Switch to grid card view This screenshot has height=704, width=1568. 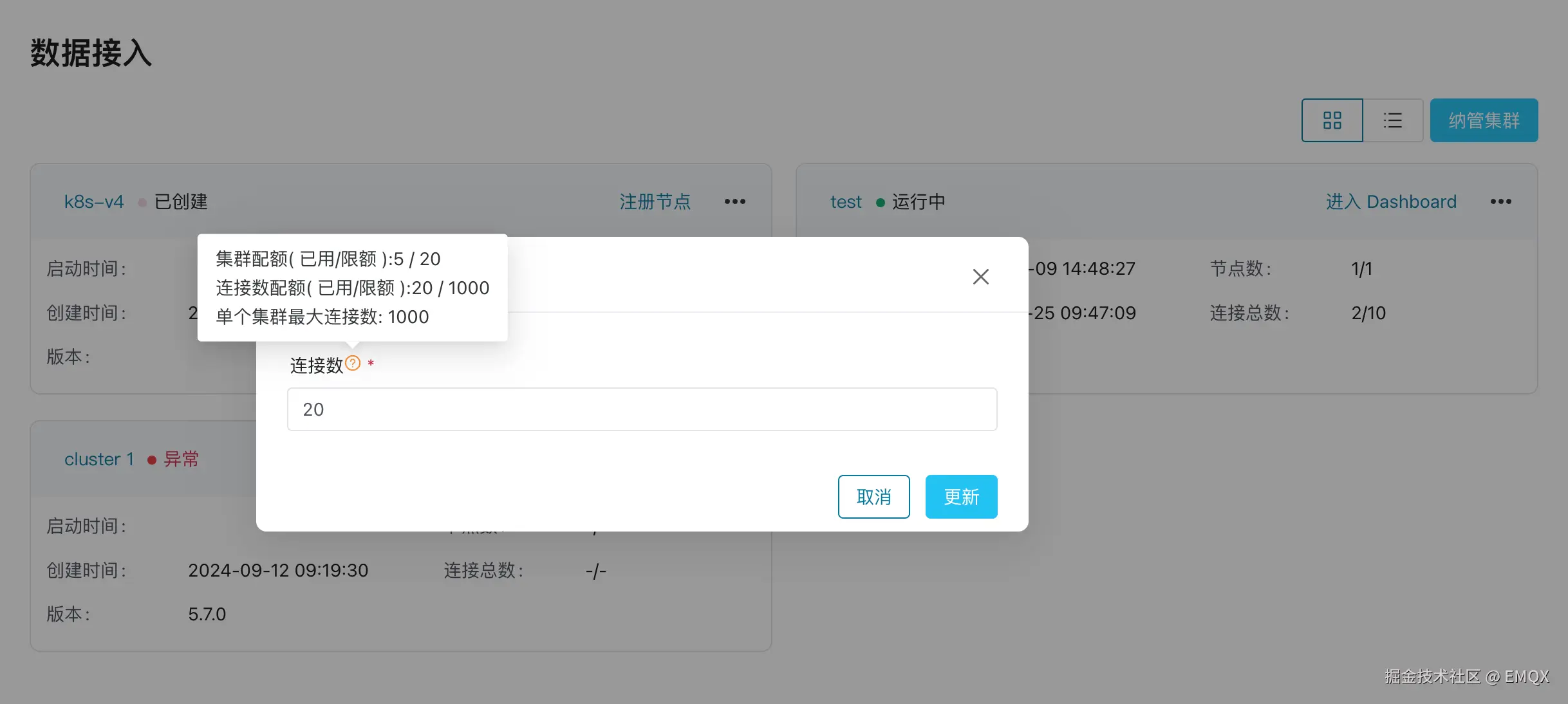(x=1332, y=120)
